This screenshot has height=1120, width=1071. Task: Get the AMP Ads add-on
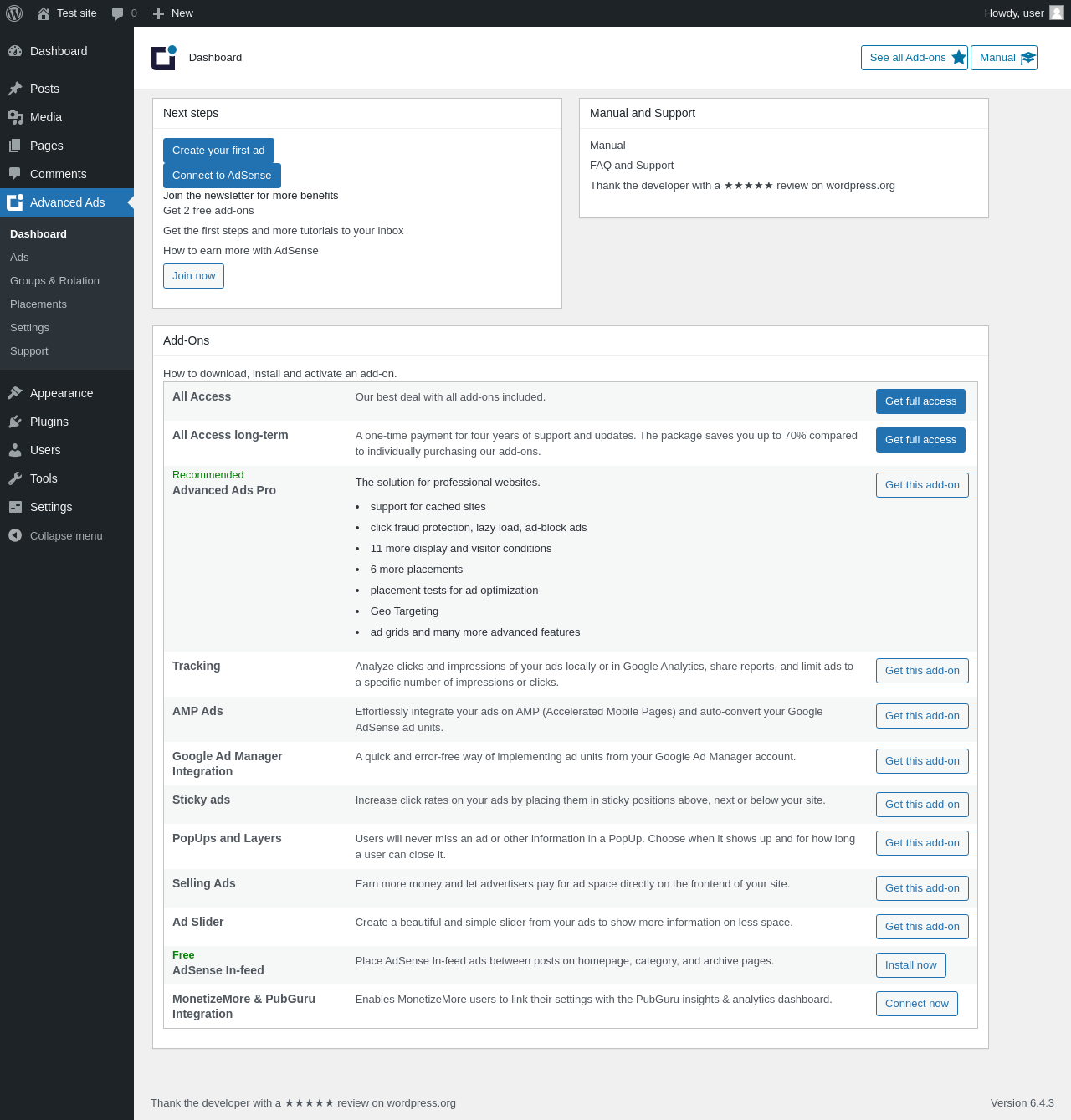click(922, 716)
